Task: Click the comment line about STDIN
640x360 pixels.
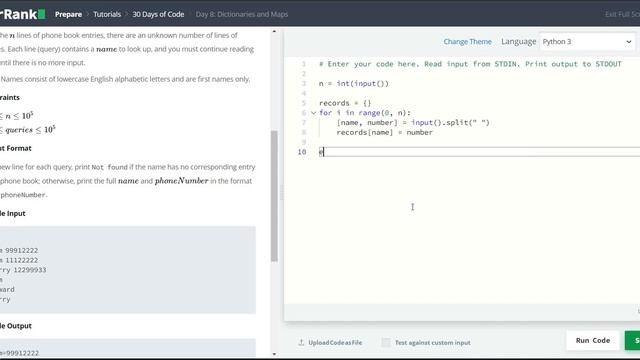Action: click(x=470, y=64)
